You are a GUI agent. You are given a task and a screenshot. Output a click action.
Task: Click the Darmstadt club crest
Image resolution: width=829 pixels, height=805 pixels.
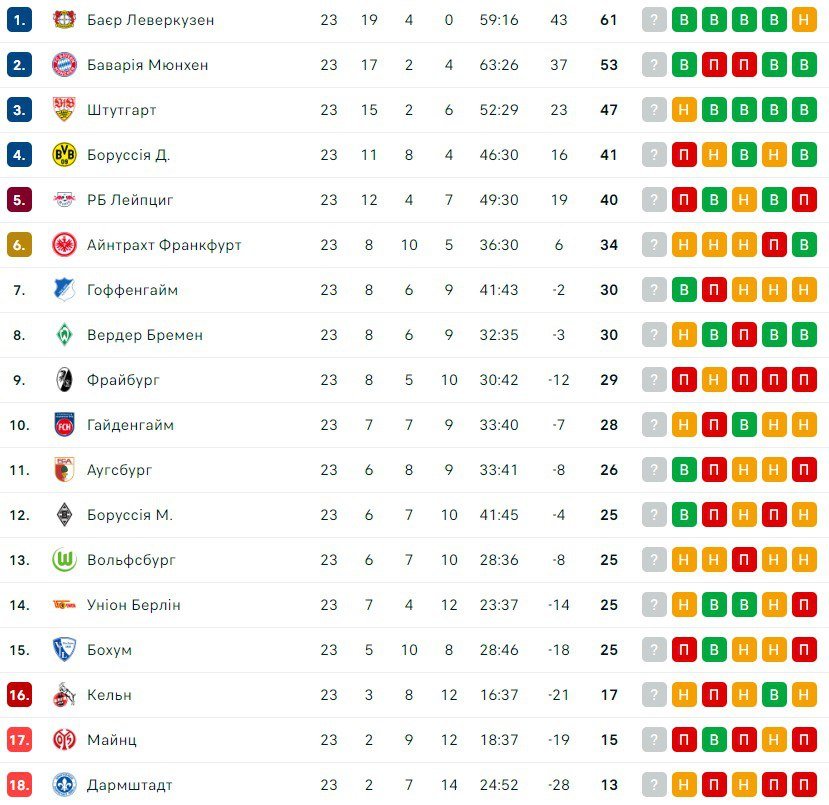(64, 785)
